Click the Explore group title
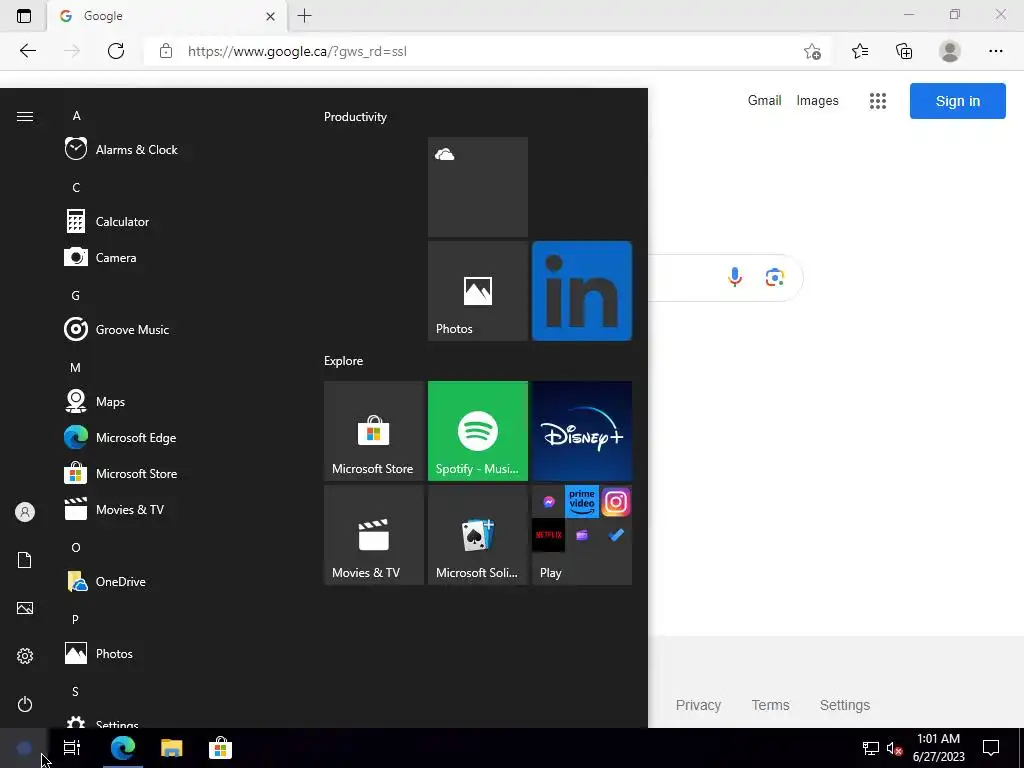The image size is (1024, 768). pyautogui.click(x=344, y=360)
